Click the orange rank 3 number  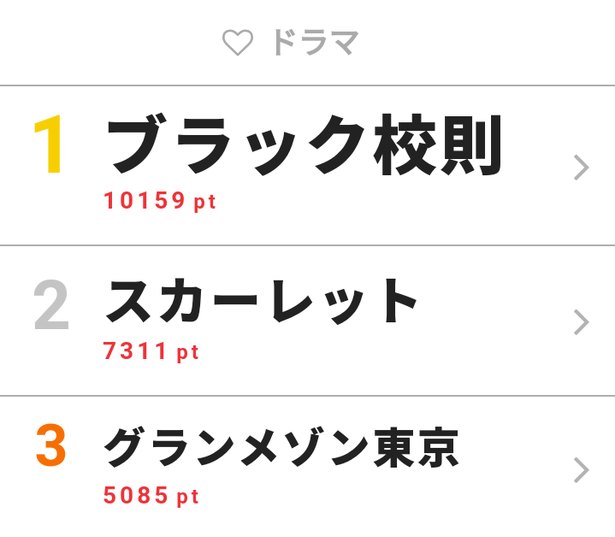tap(51, 445)
